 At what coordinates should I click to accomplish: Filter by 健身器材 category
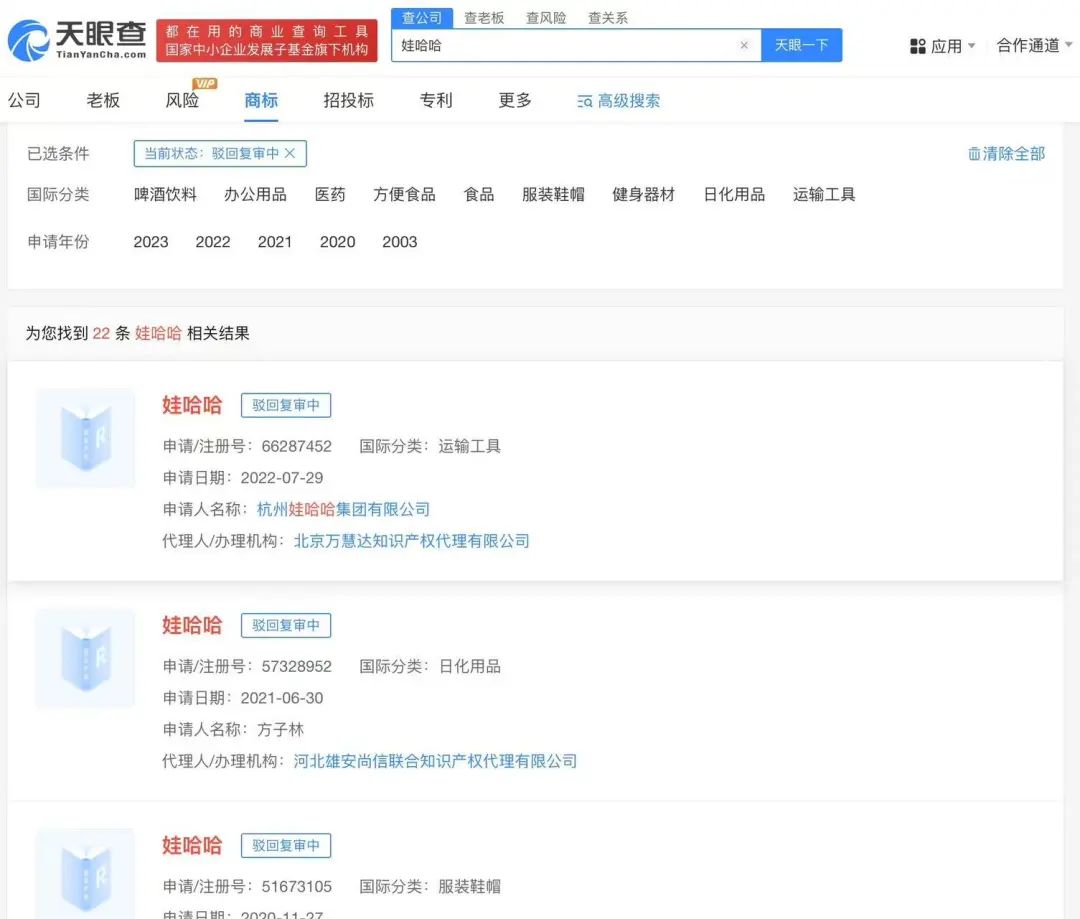point(643,194)
